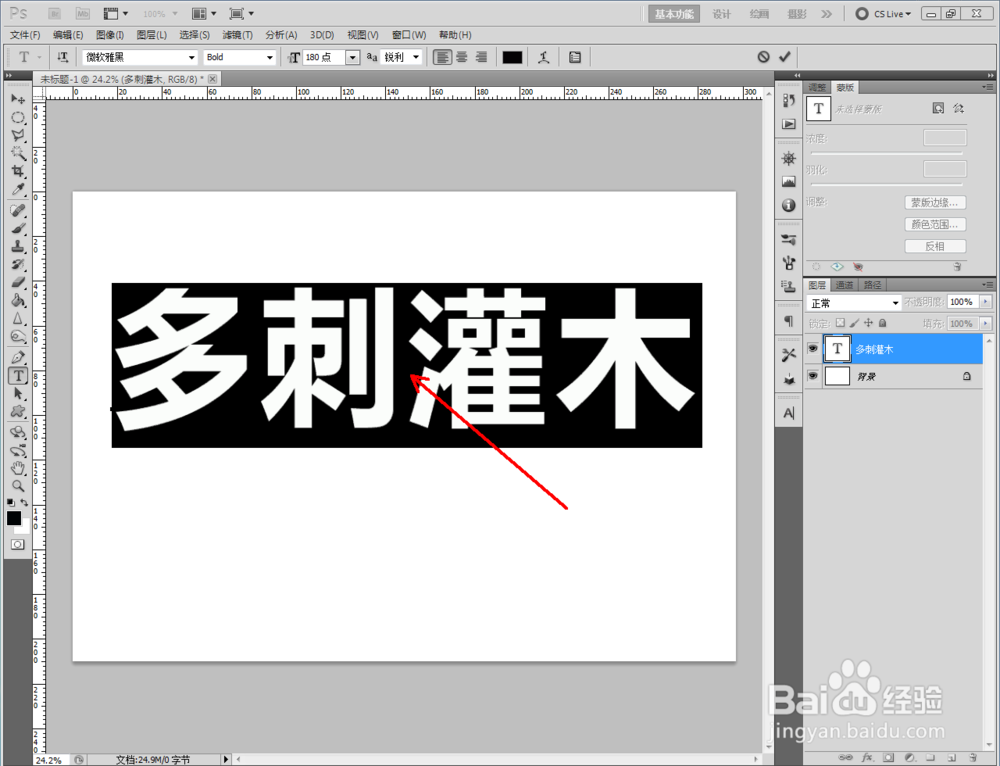Select the Eraser tool

point(18,282)
